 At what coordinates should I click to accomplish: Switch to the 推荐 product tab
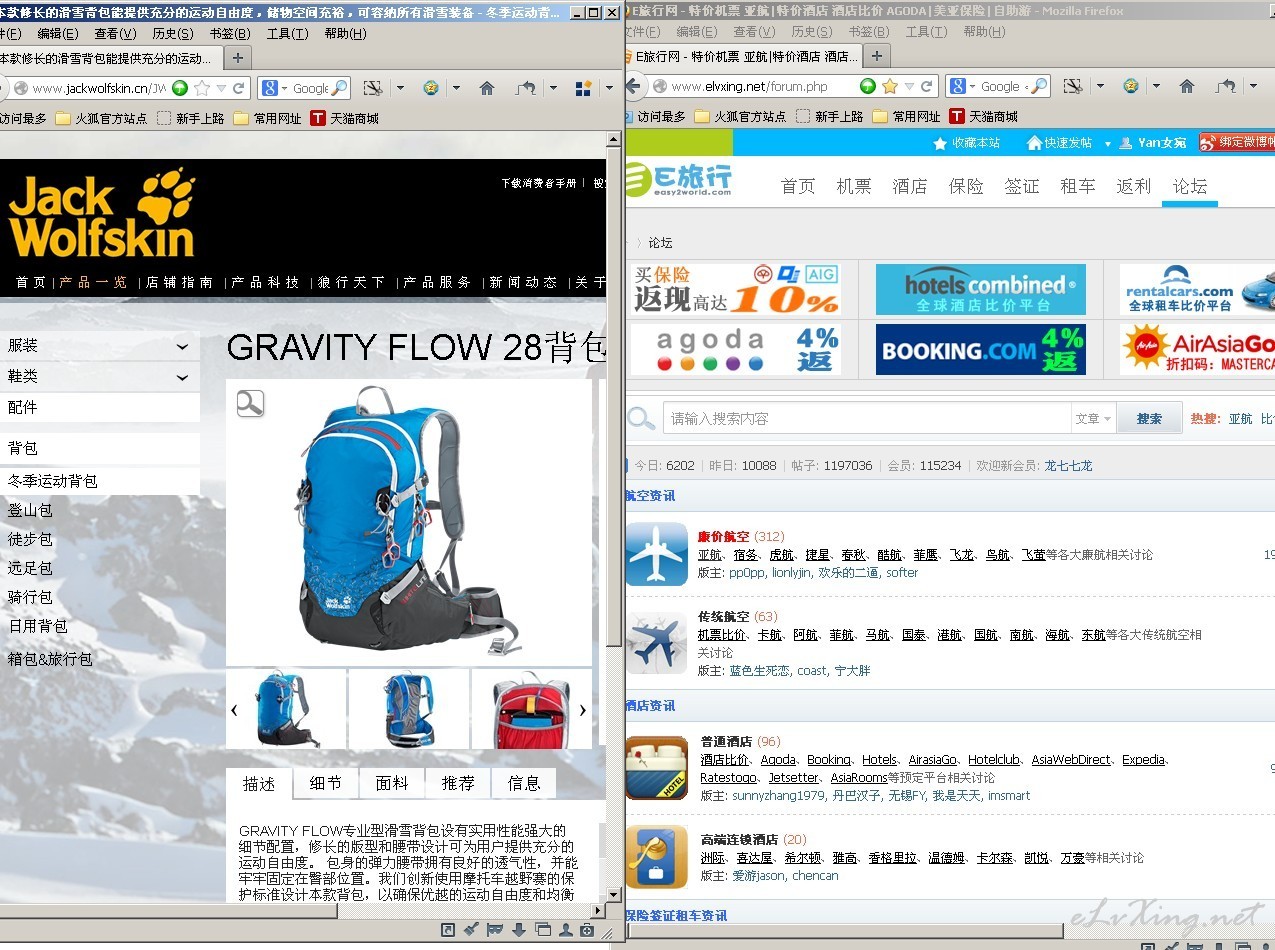(458, 783)
